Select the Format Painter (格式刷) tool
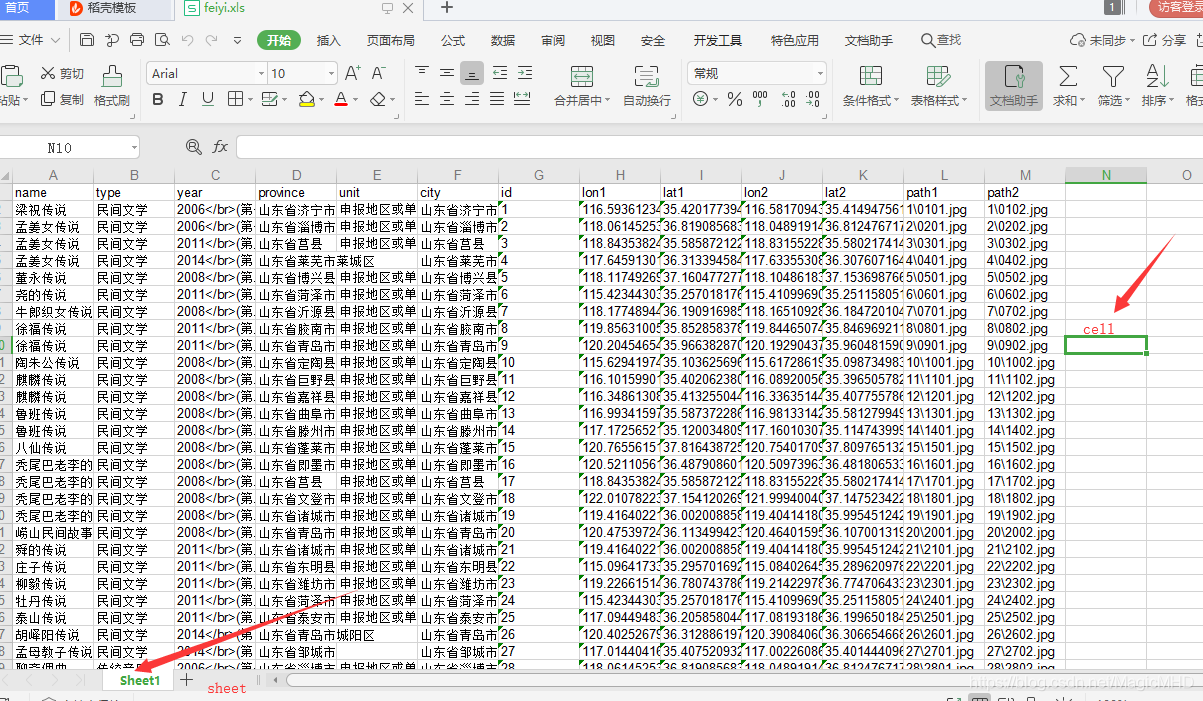The width and height of the screenshot is (1203, 701). [112, 86]
